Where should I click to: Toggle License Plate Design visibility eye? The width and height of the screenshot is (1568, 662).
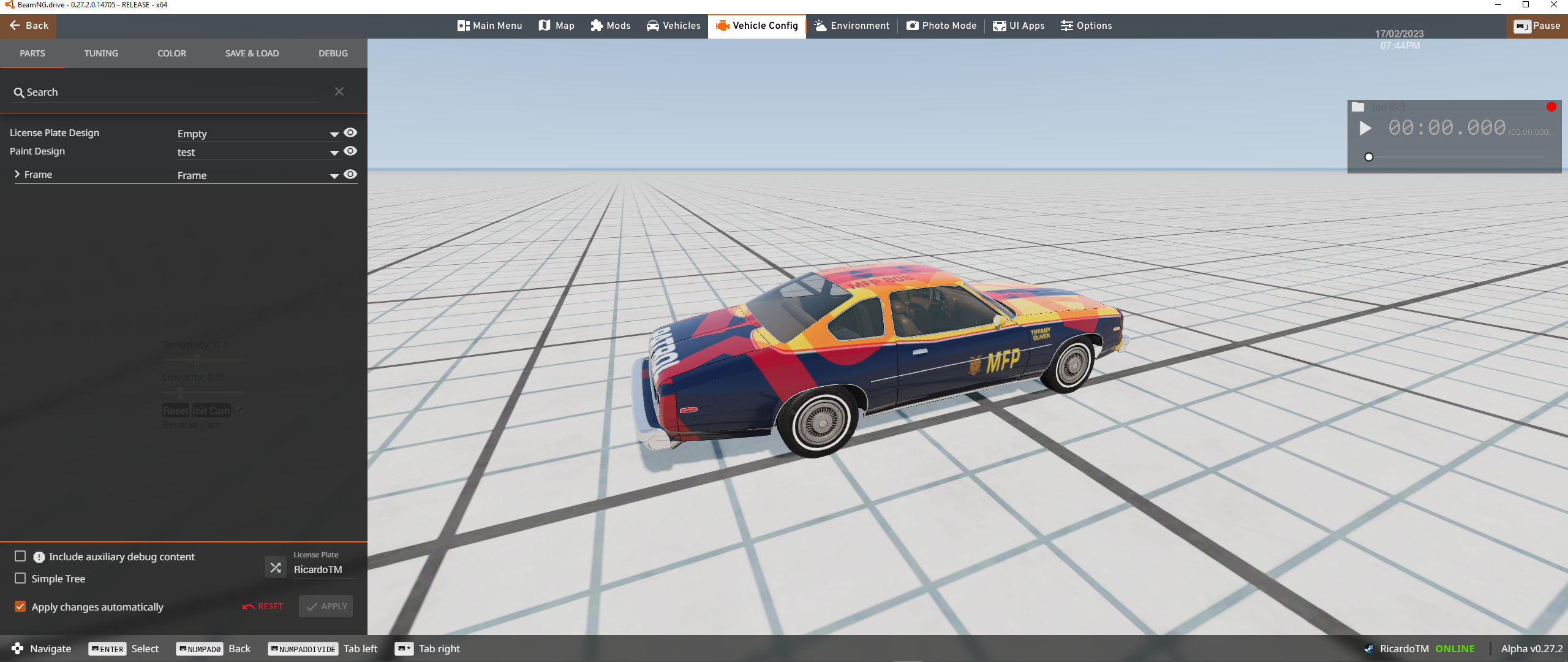coord(350,132)
